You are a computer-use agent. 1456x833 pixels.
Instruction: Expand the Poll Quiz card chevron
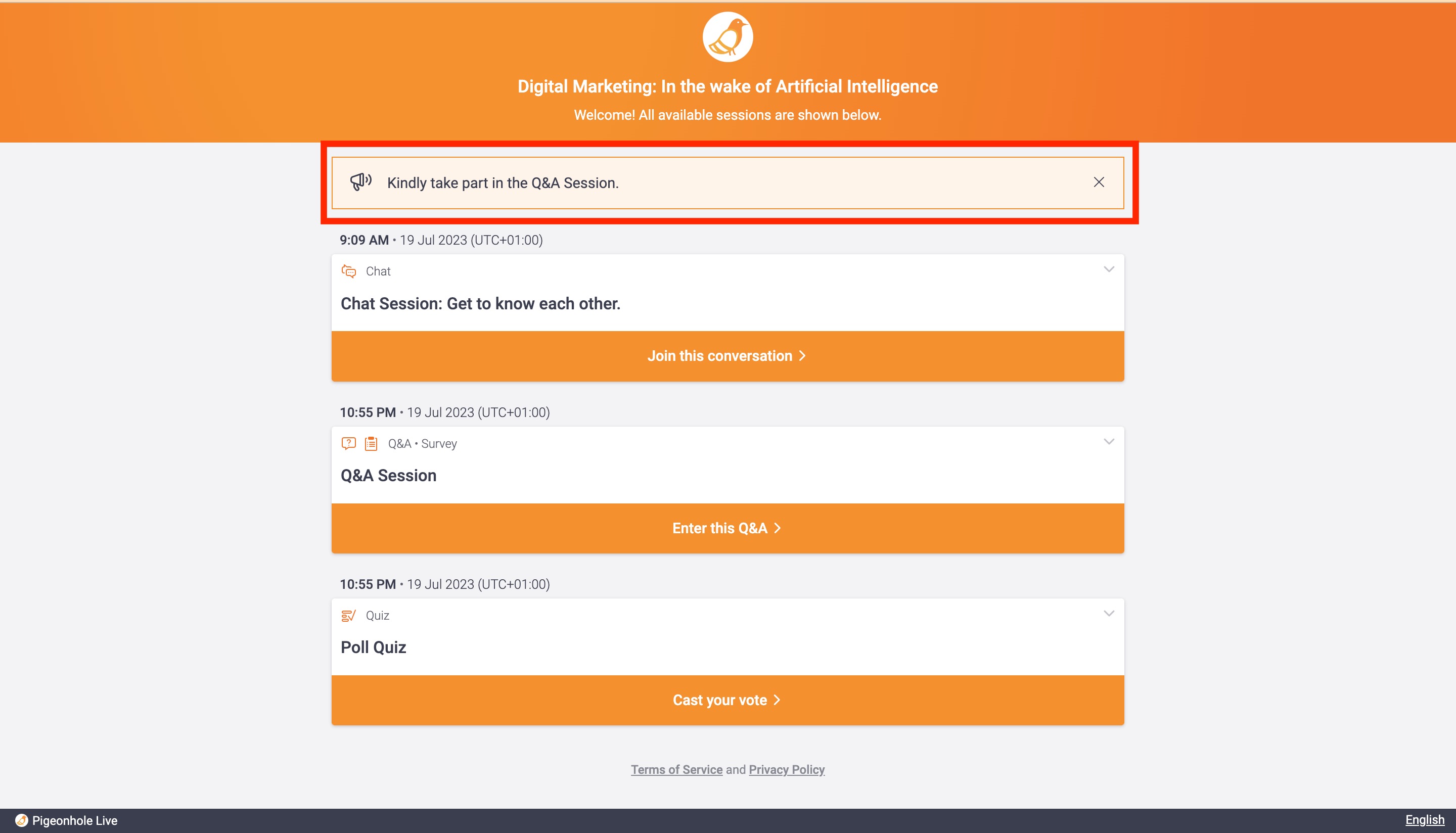coord(1109,614)
